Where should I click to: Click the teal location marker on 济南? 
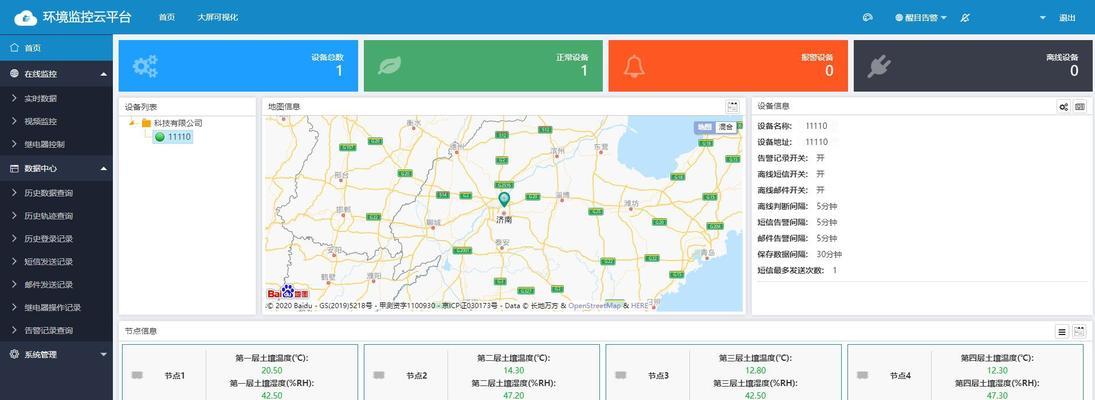pyautogui.click(x=504, y=200)
